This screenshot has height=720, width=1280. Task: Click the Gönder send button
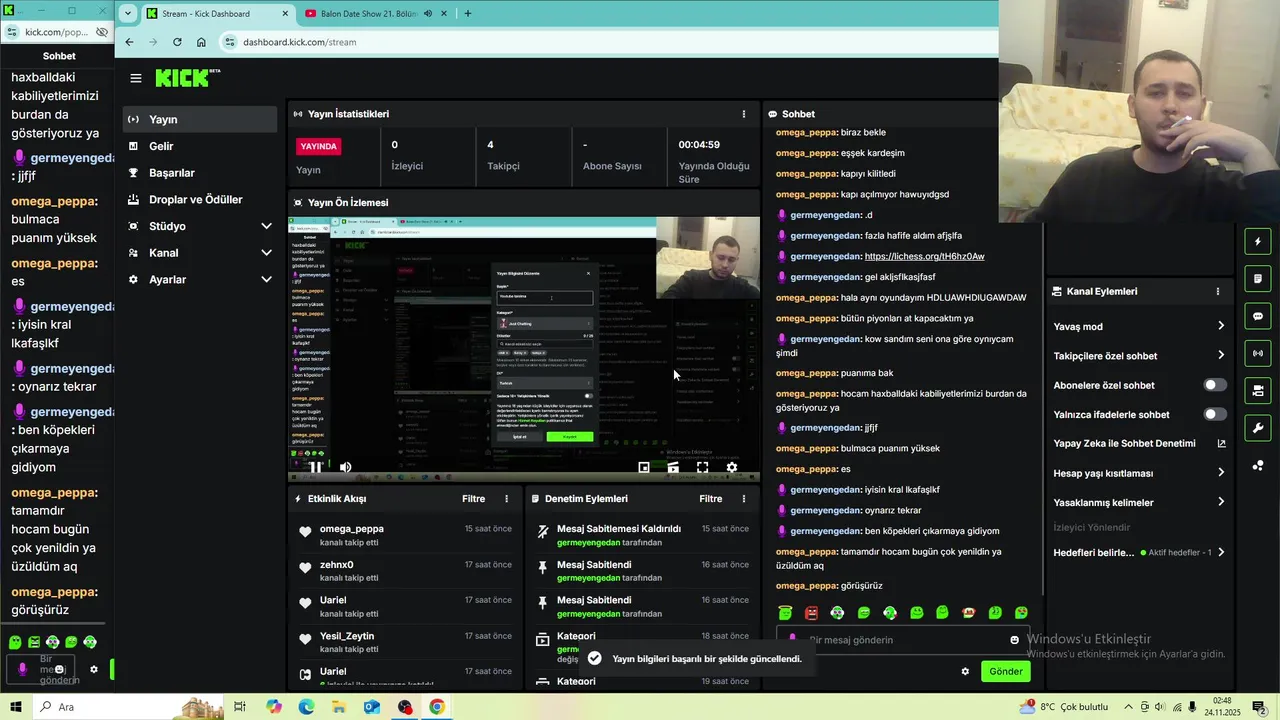pos(1005,671)
